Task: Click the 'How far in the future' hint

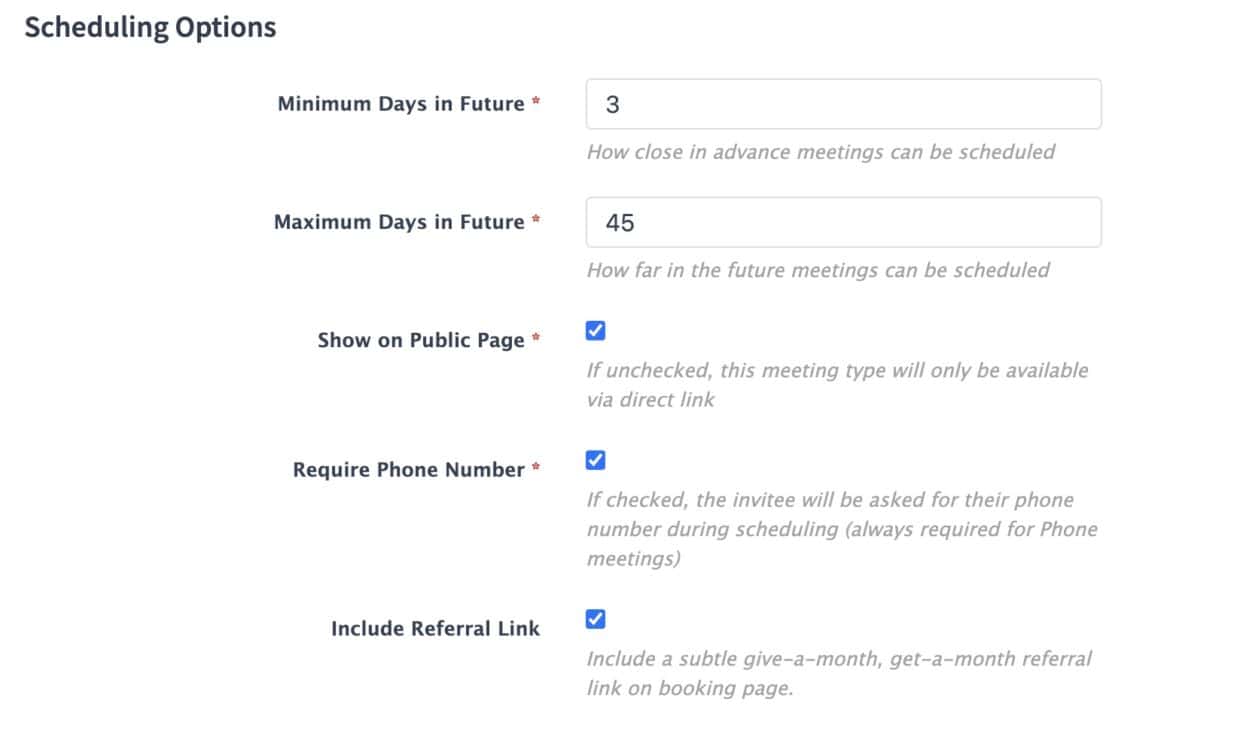Action: point(818,270)
